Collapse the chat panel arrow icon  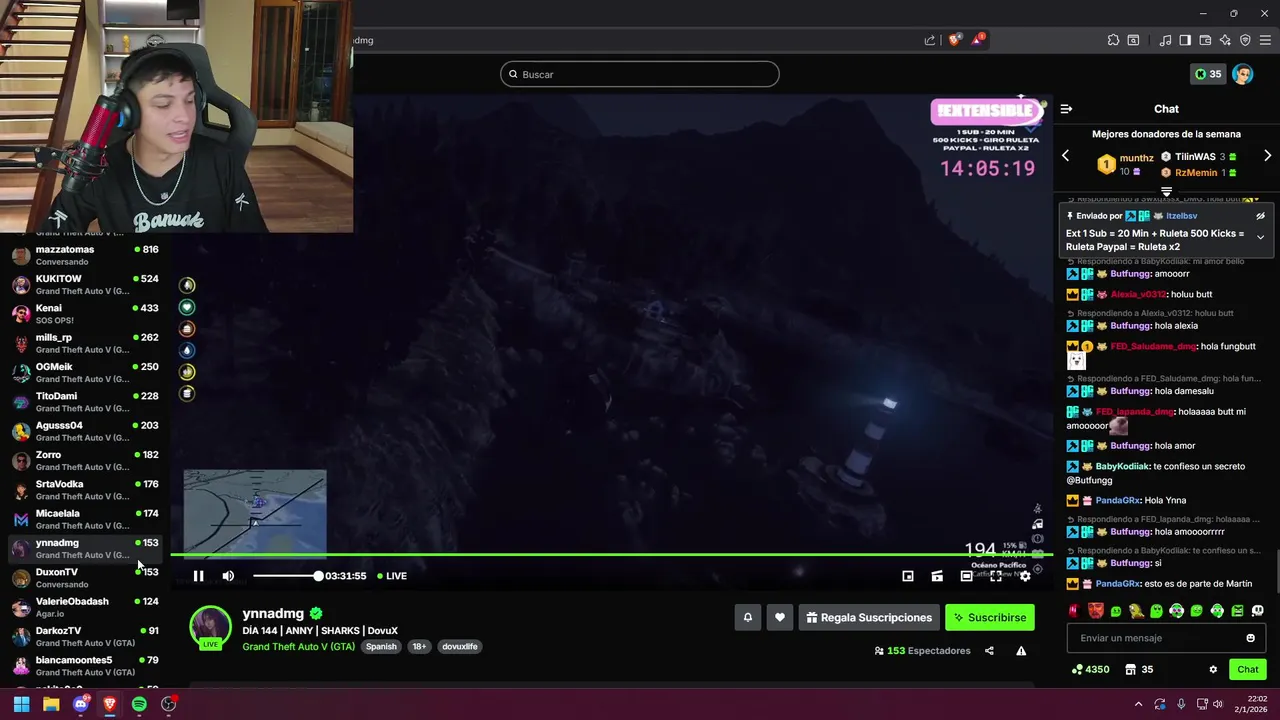(x=1066, y=109)
